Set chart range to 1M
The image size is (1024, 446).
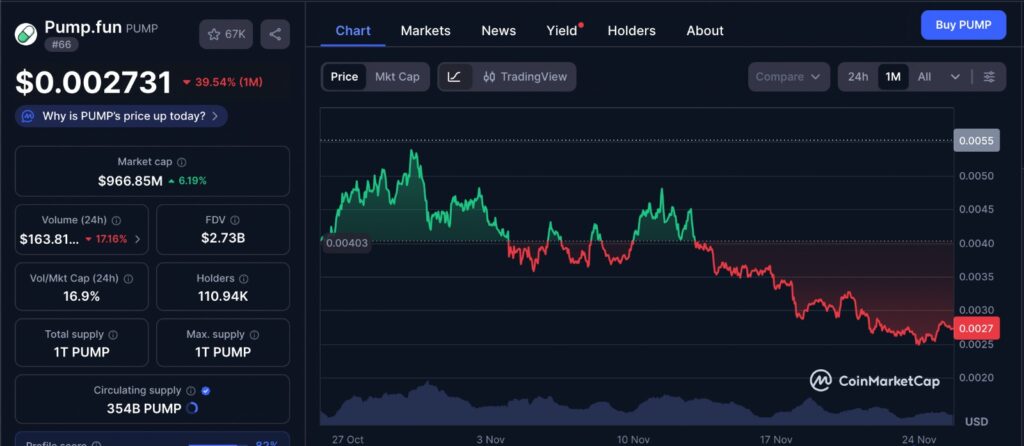click(893, 76)
